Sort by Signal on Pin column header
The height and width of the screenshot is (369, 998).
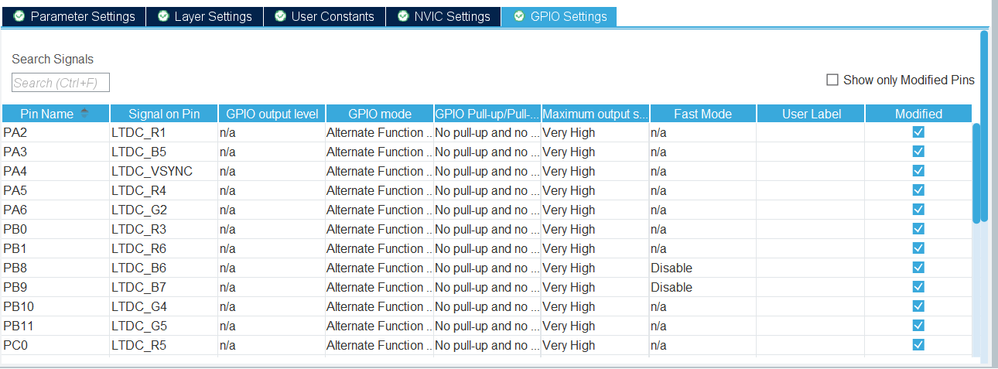point(164,114)
